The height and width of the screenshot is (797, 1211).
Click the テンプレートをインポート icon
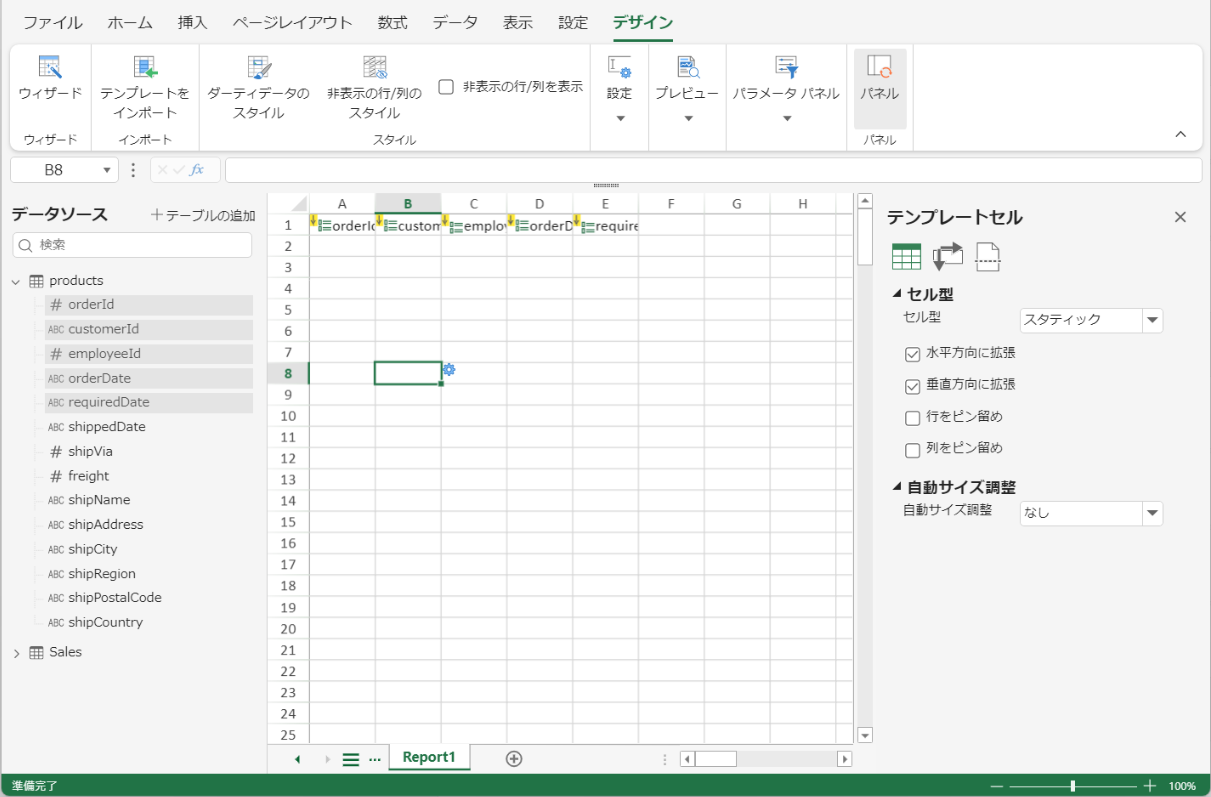145,68
